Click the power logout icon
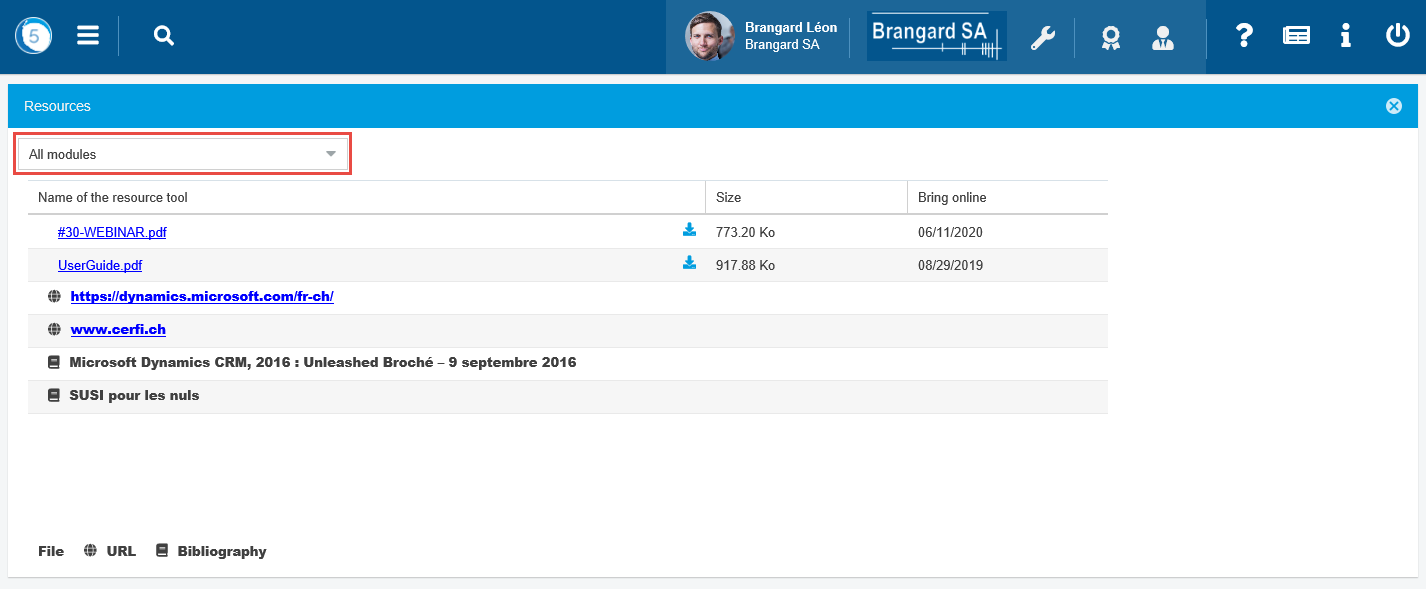This screenshot has height=589, width=1426. (x=1397, y=36)
